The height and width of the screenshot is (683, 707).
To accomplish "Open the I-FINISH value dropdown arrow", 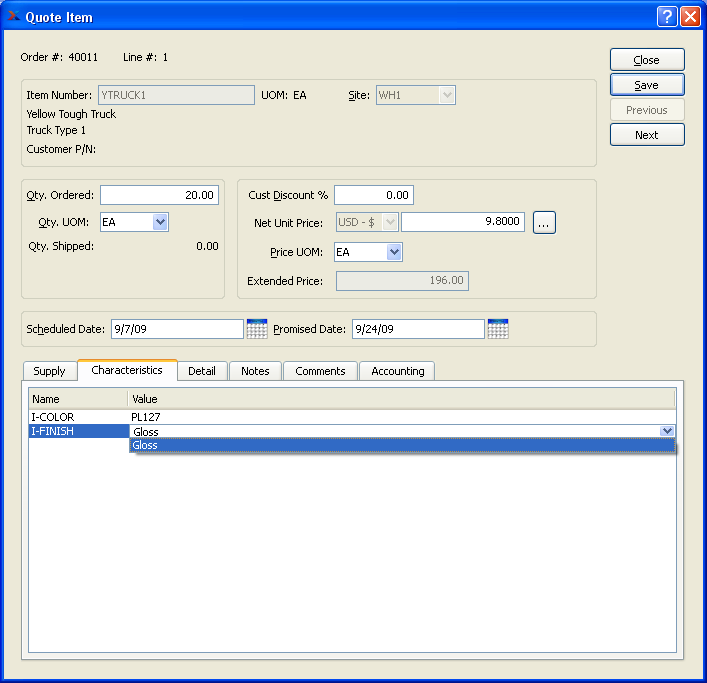I will click(x=667, y=431).
